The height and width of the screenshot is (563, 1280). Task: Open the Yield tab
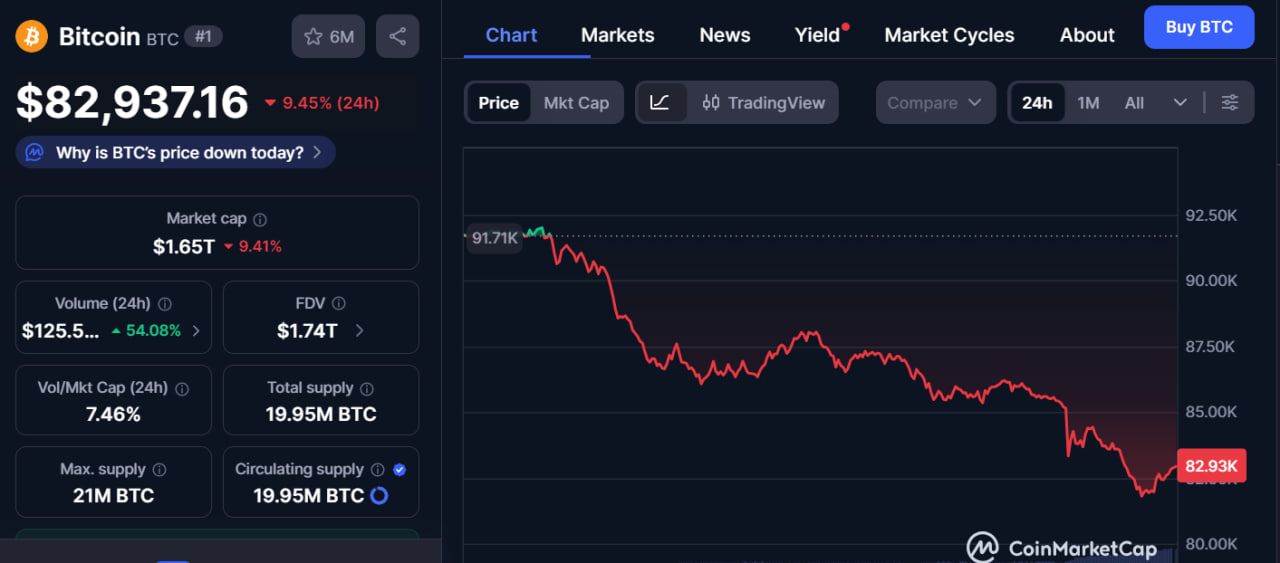pyautogui.click(x=818, y=35)
